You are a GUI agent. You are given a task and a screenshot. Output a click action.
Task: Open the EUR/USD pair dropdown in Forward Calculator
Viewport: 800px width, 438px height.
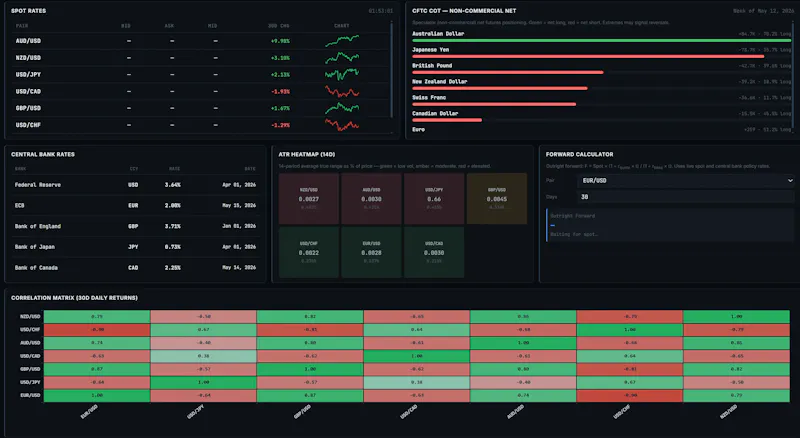[x=686, y=181]
